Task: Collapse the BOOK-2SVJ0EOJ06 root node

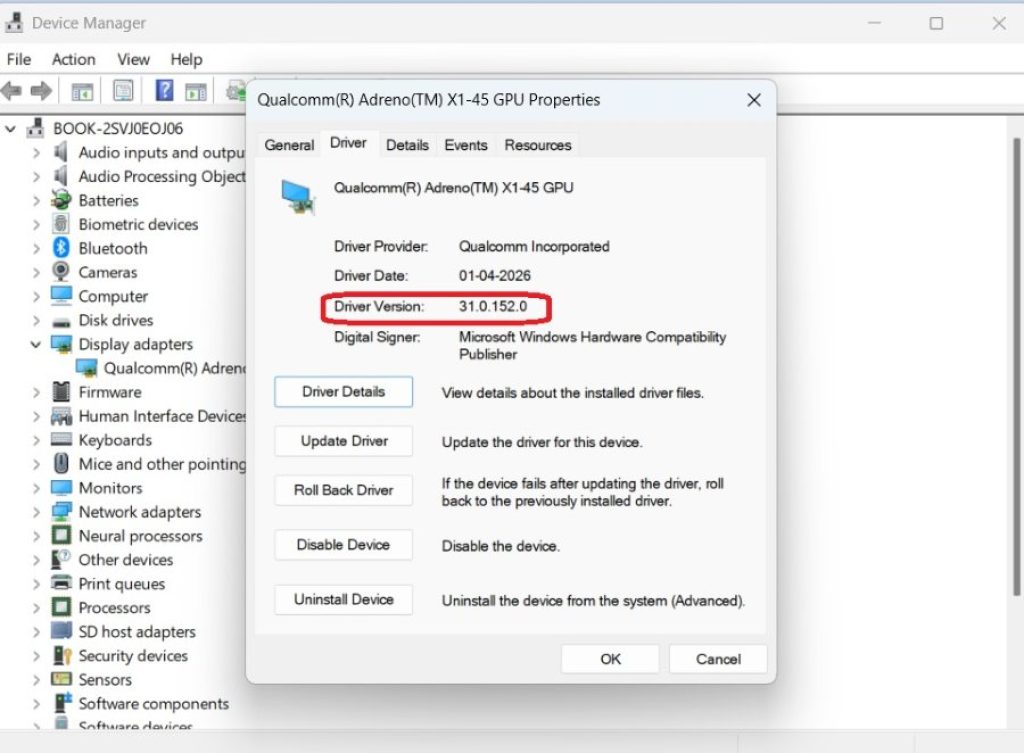Action: [10, 129]
